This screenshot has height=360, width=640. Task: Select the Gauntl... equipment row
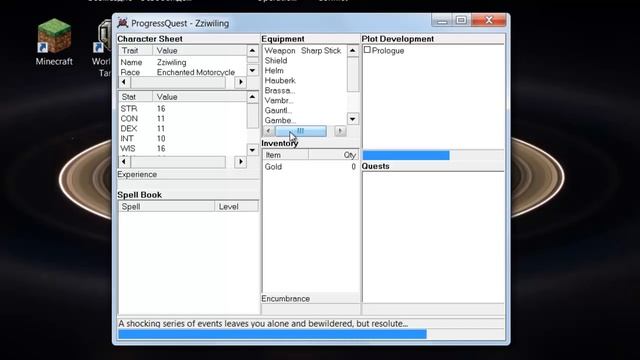pos(305,111)
